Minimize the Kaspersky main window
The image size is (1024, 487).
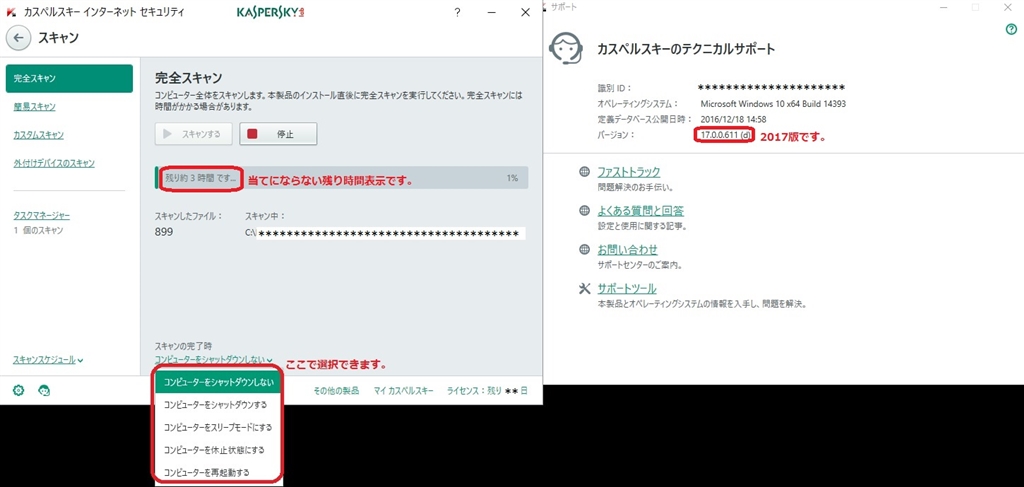pos(491,12)
